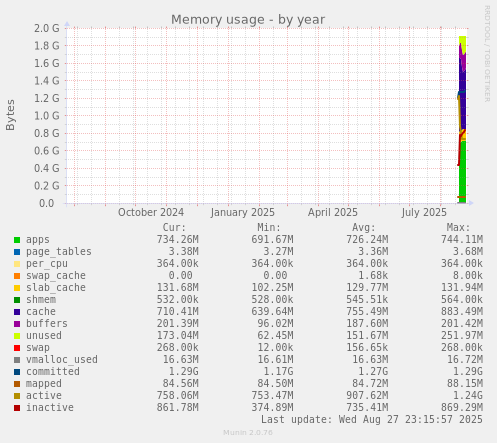Click the lime unused legend swatch

point(17,336)
